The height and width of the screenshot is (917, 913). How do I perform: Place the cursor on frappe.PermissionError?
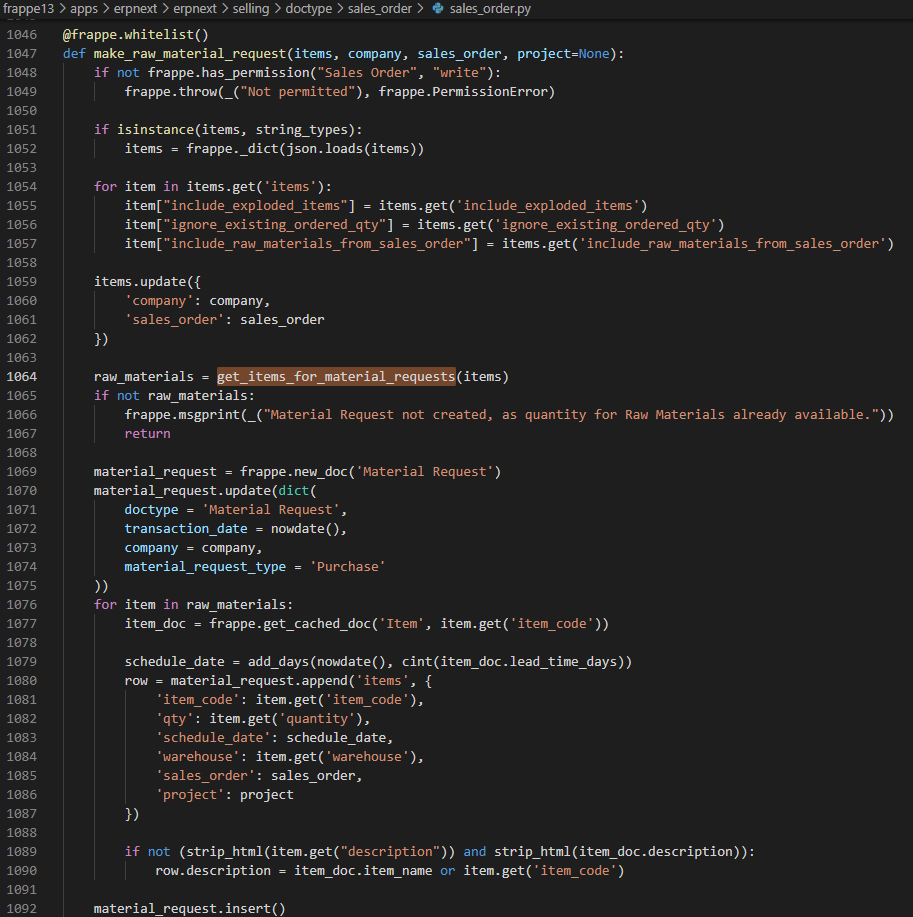(463, 92)
